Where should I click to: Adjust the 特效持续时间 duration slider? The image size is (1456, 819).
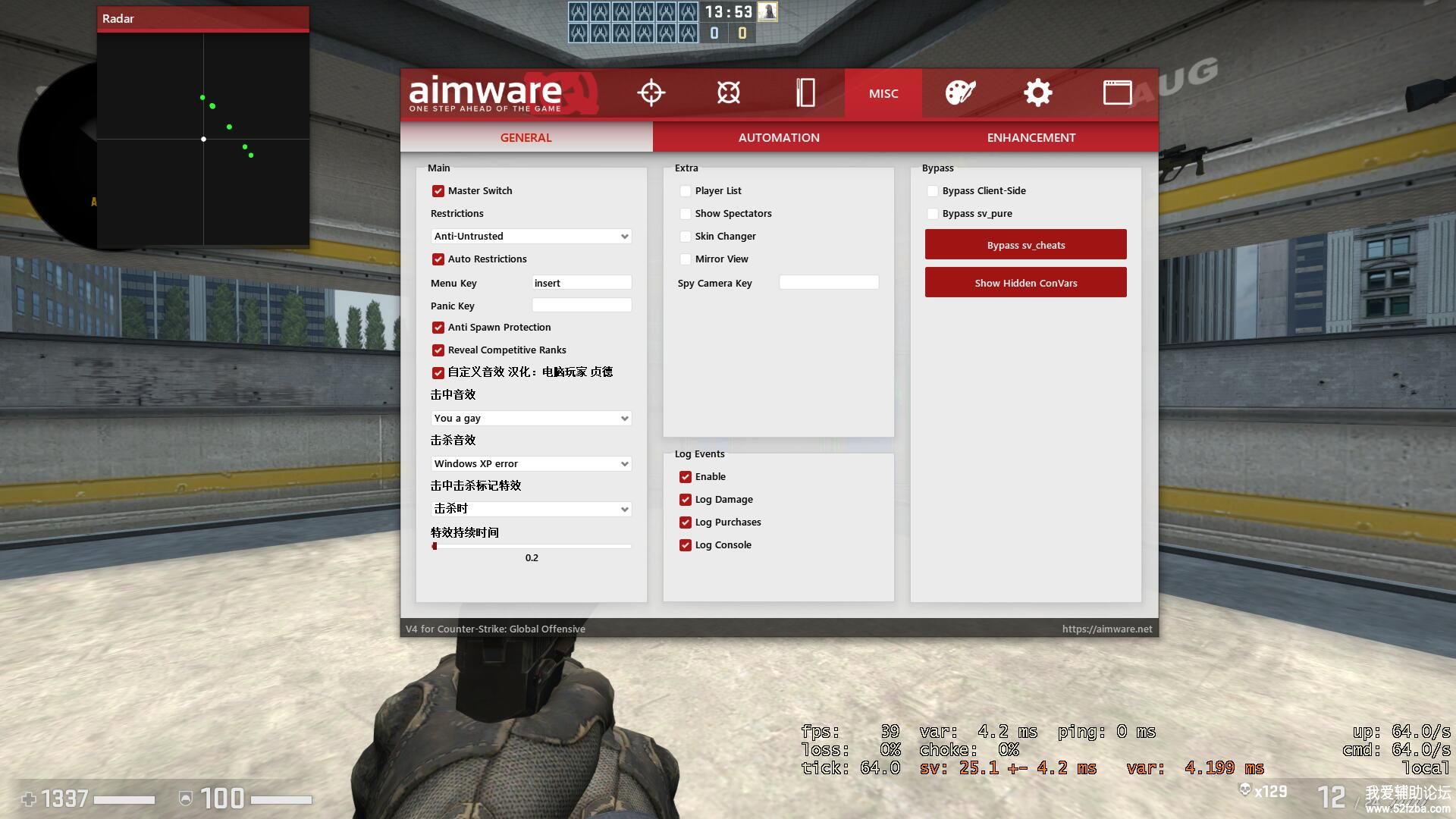(x=531, y=546)
